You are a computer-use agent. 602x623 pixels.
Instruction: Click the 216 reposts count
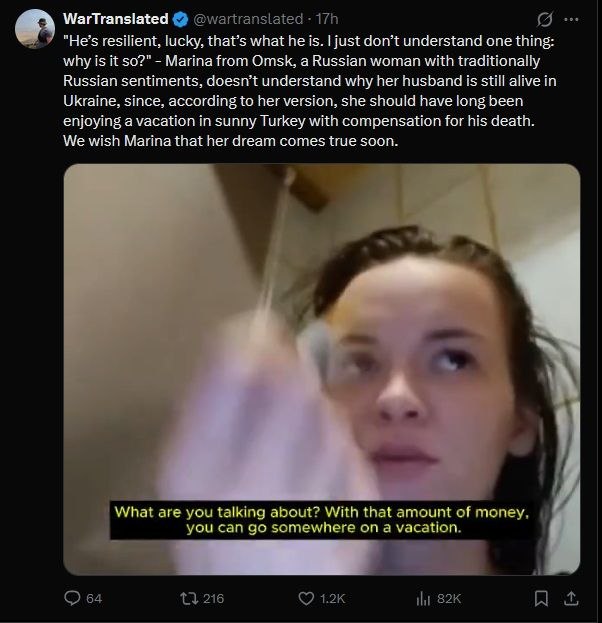pyautogui.click(x=213, y=598)
